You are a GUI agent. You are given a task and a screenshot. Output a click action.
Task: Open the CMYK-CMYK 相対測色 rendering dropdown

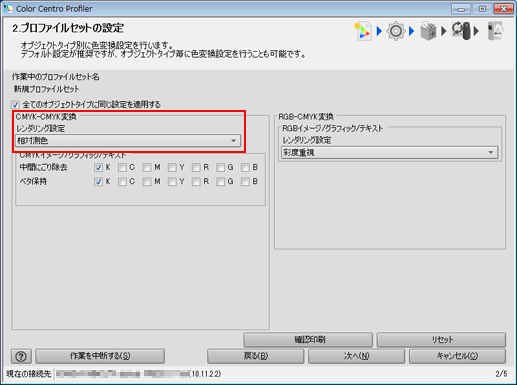click(x=128, y=141)
